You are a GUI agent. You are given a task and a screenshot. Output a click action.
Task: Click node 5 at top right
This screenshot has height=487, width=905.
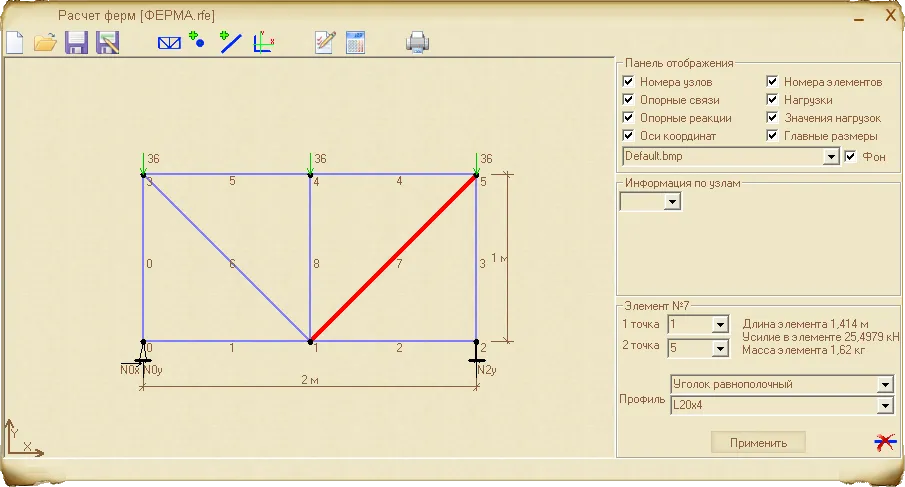tap(476, 174)
